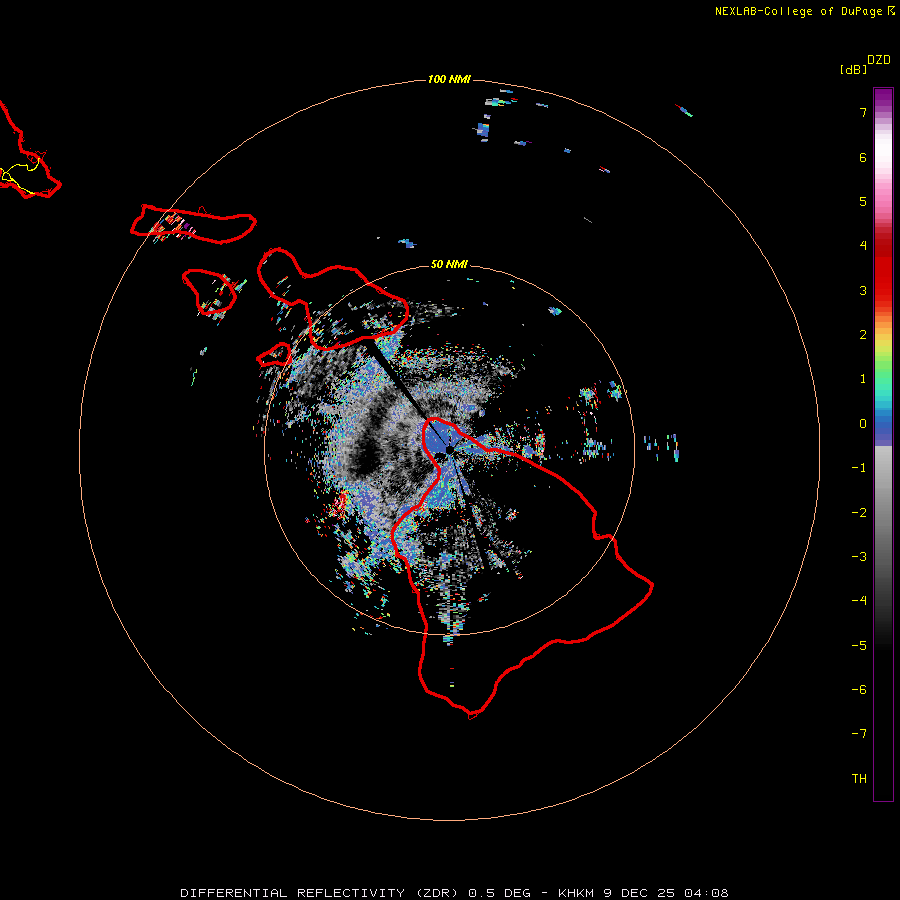Click the 2 value on color scale
Image resolution: width=900 pixels, height=900 pixels.
point(863,335)
